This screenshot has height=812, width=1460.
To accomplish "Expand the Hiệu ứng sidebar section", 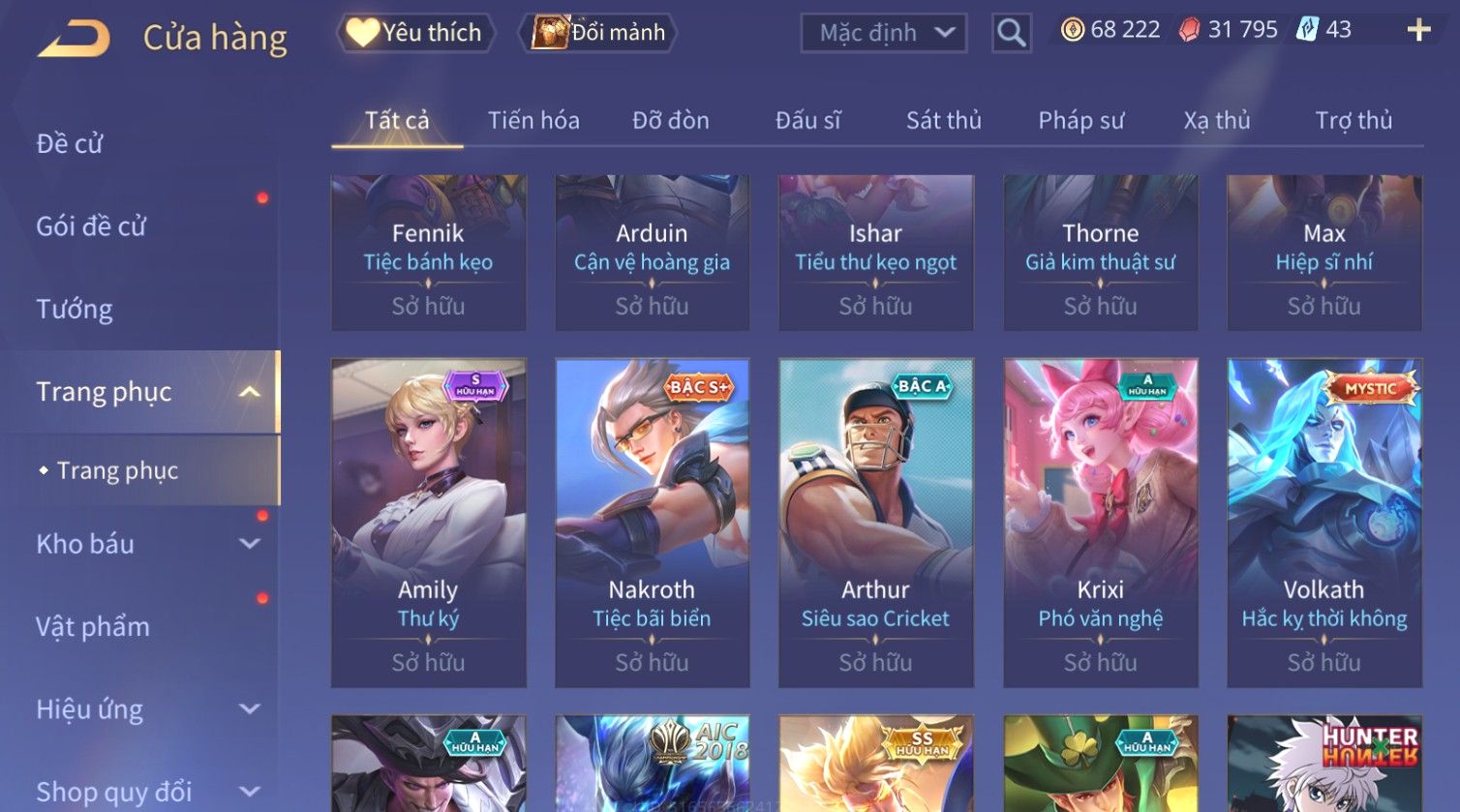I will (x=249, y=709).
